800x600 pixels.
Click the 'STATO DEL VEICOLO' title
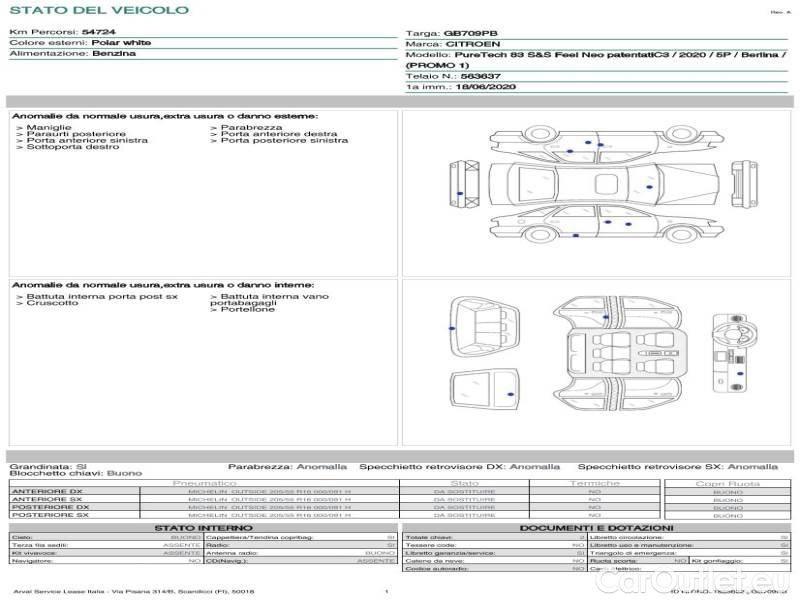pyautogui.click(x=98, y=10)
